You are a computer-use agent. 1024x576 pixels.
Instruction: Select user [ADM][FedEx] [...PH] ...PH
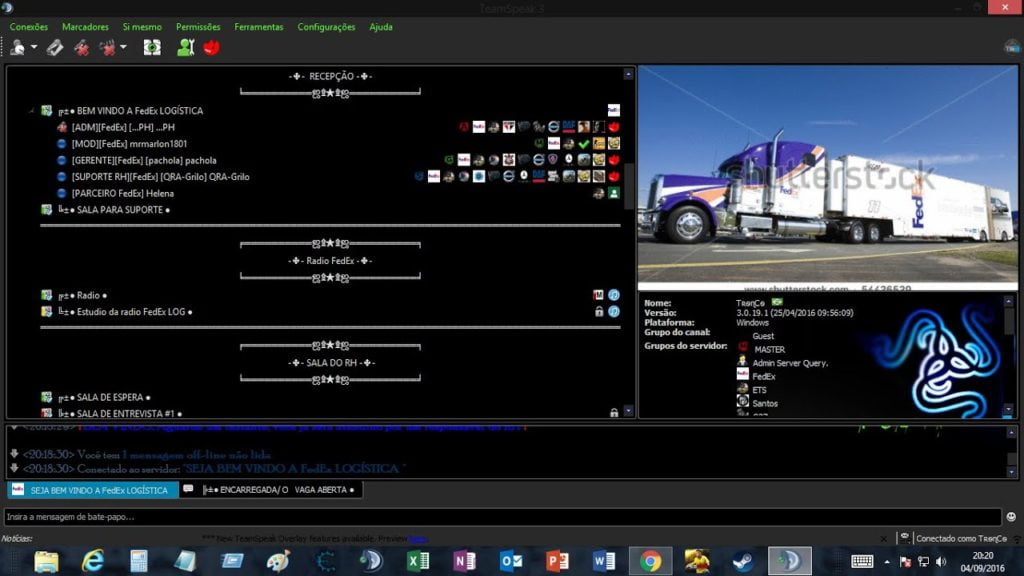click(x=123, y=127)
